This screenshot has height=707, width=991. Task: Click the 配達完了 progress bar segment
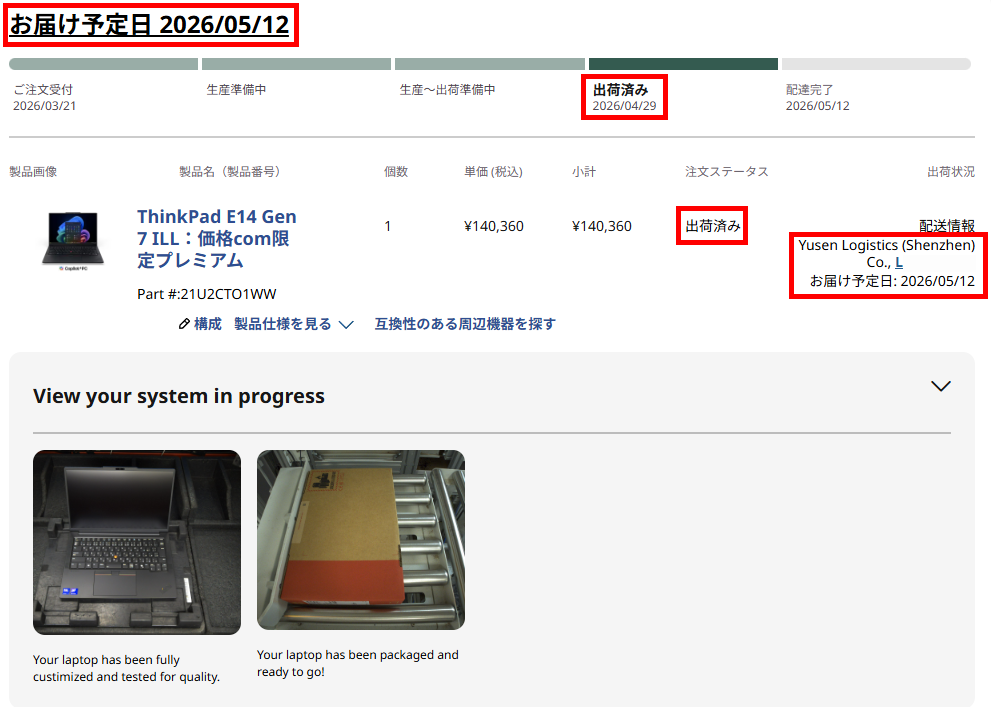point(876,64)
